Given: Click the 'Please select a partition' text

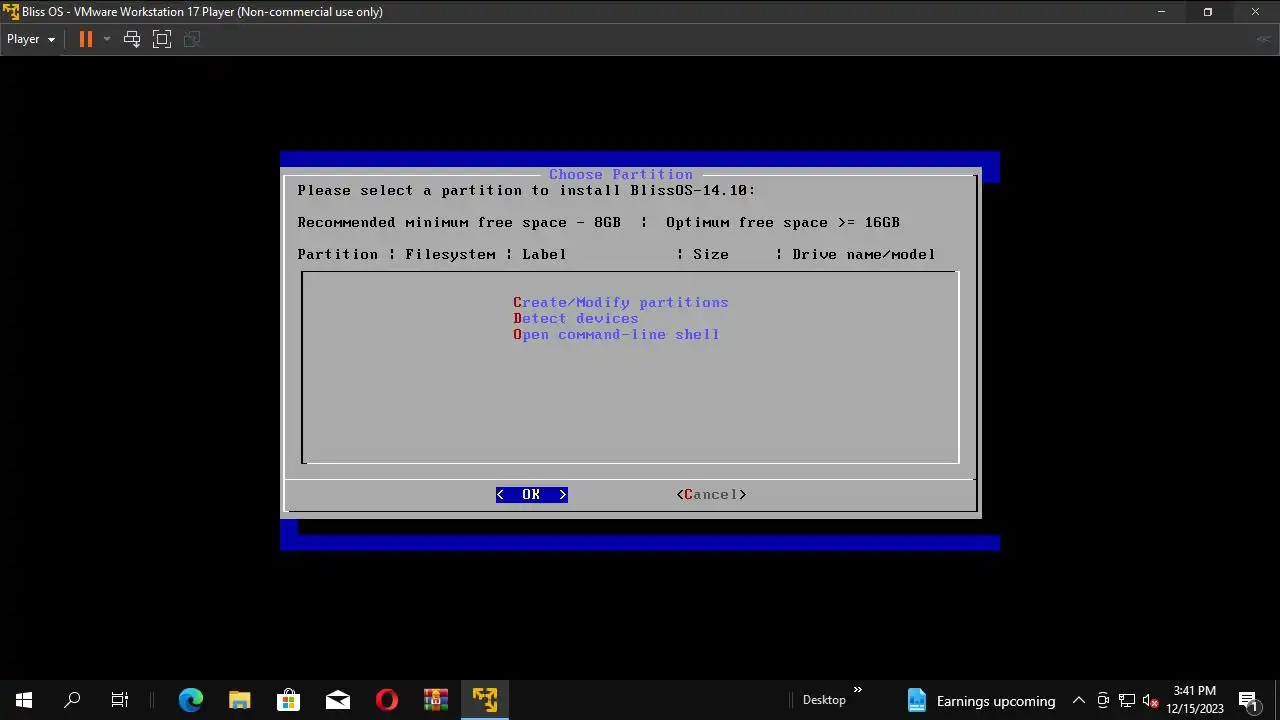Looking at the screenshot, I should click(x=526, y=190).
